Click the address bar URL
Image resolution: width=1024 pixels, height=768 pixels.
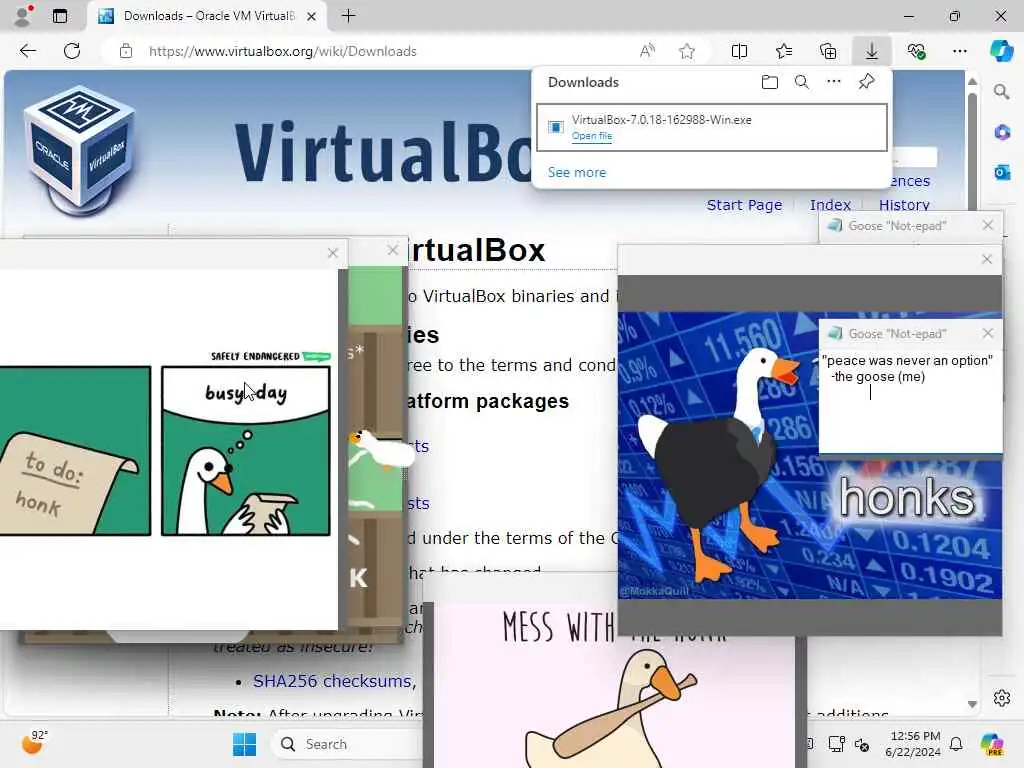click(283, 51)
